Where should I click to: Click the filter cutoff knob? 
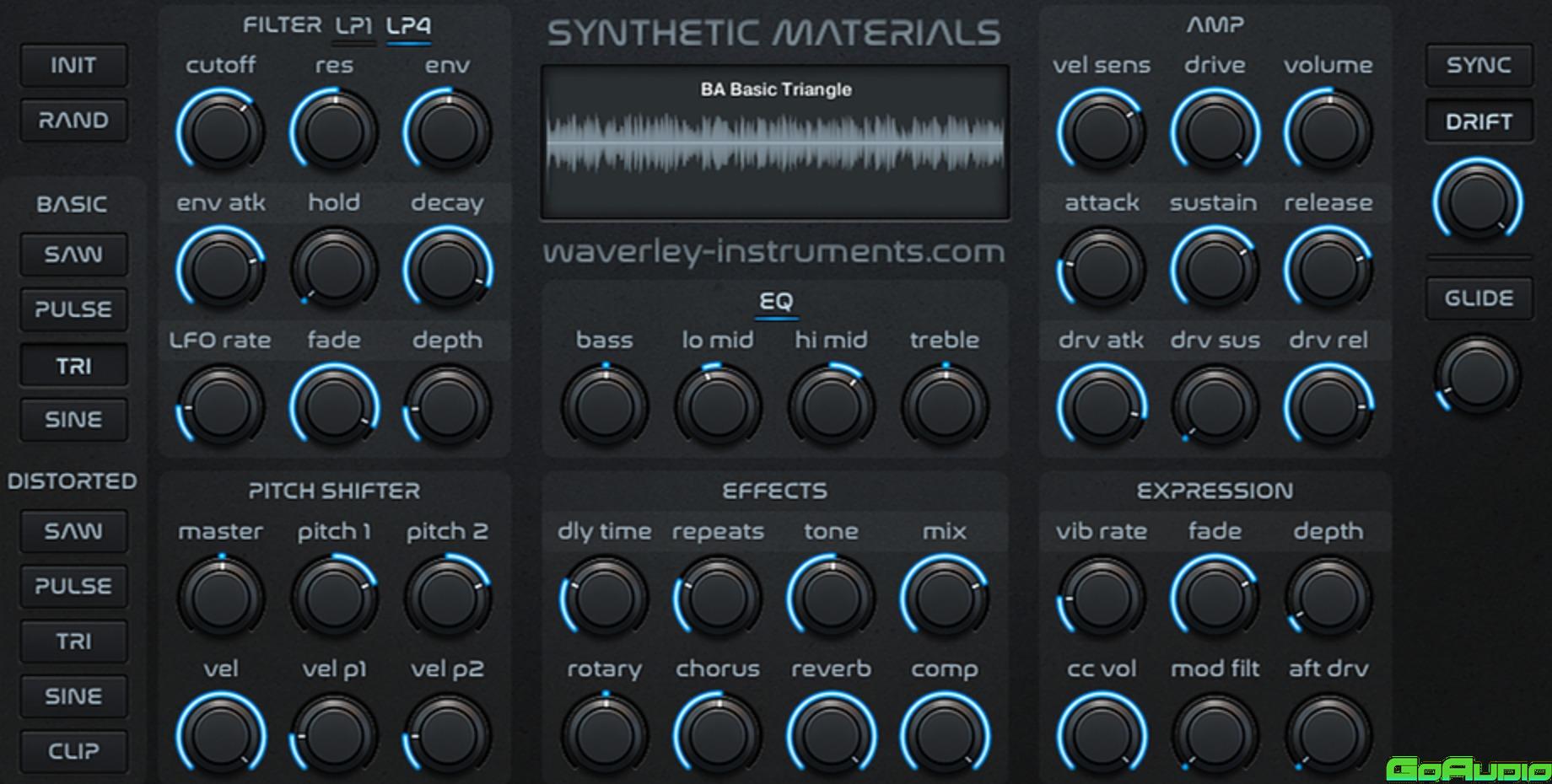(x=220, y=132)
